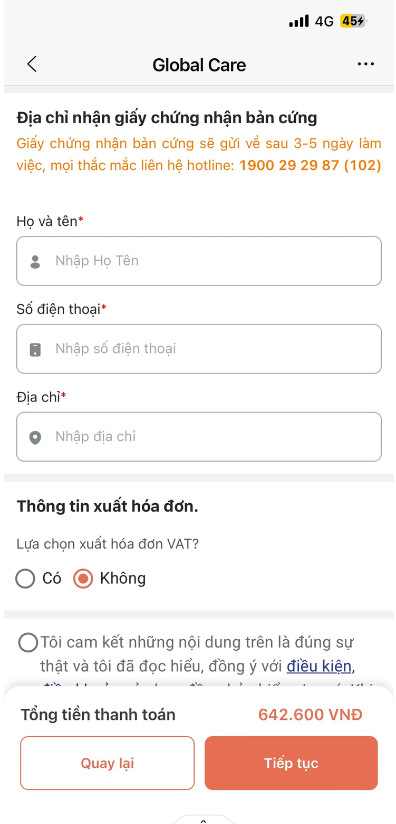Click the location pin icon in address field
Screen dimensions: 396x824
(x=35, y=437)
